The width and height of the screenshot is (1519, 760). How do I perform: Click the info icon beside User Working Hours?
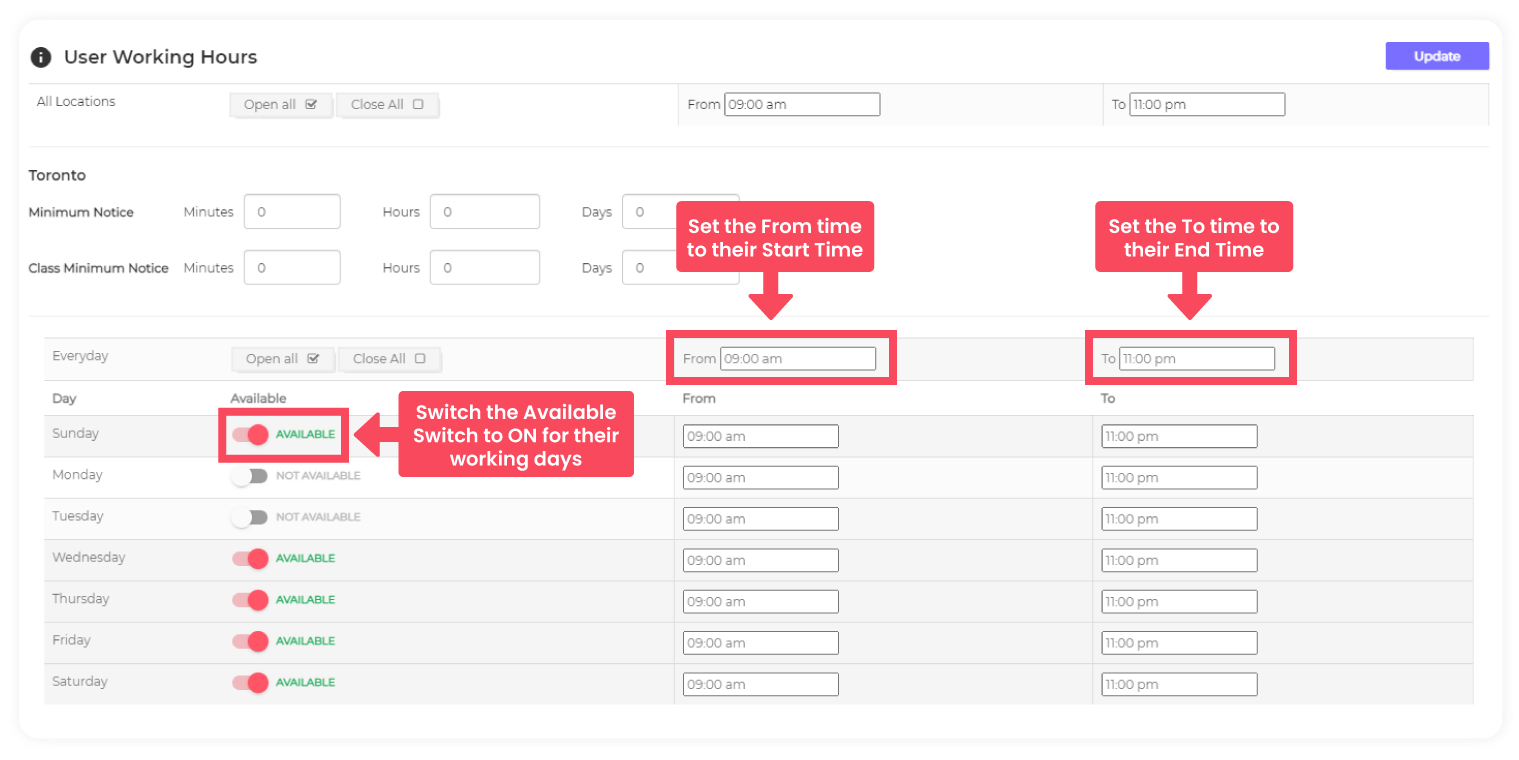[41, 57]
